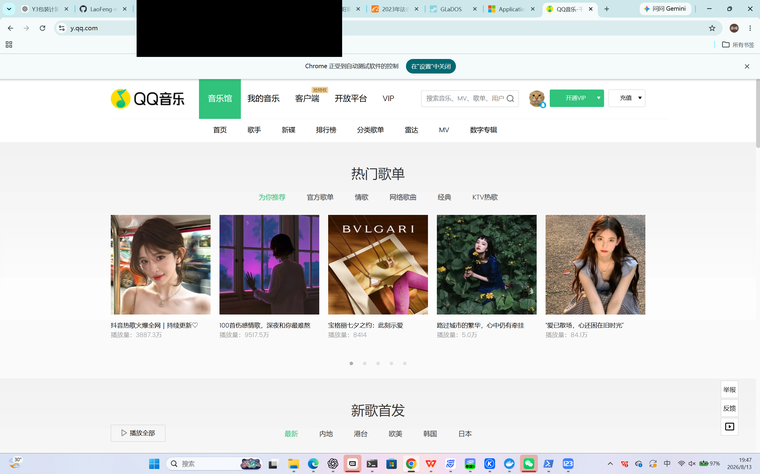Open 开放平台 in the top nav
Viewport: 760px width, 474px height.
point(350,98)
